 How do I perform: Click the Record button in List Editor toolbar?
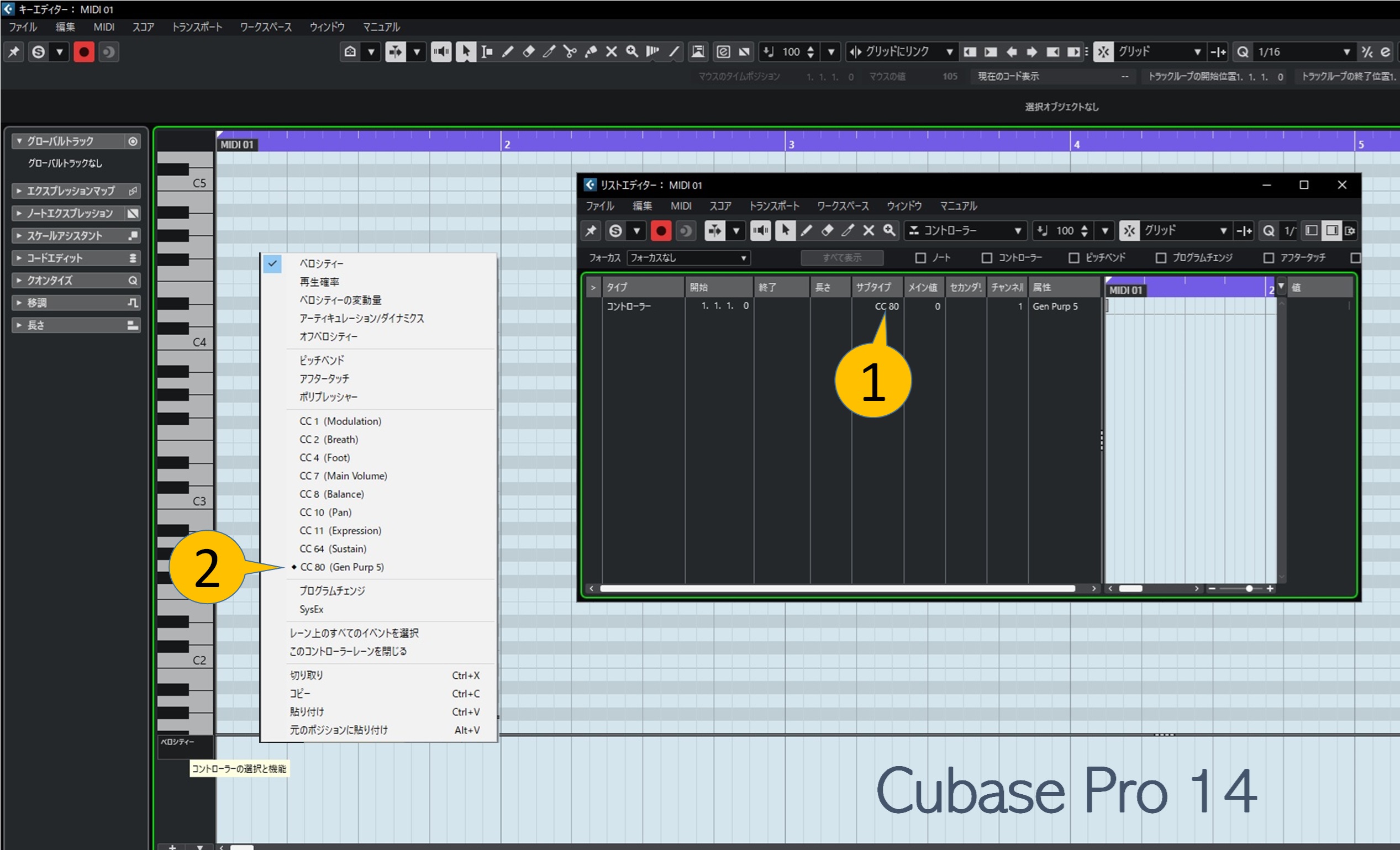[x=661, y=231]
